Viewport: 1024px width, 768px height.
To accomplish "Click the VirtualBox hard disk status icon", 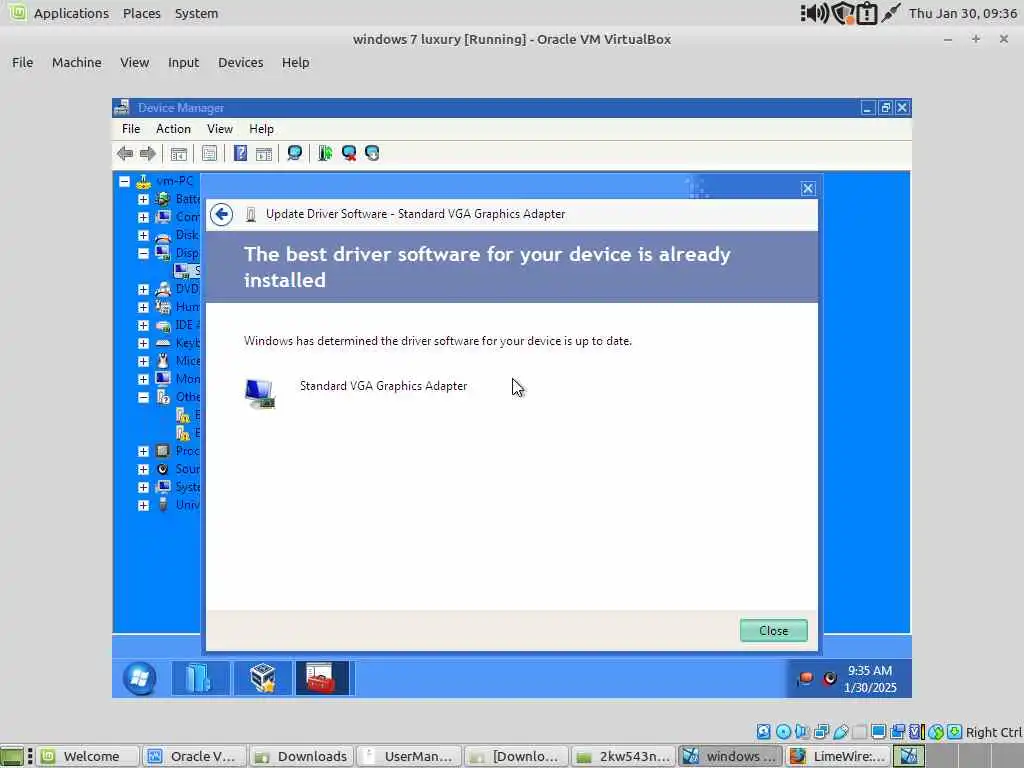I will (763, 731).
